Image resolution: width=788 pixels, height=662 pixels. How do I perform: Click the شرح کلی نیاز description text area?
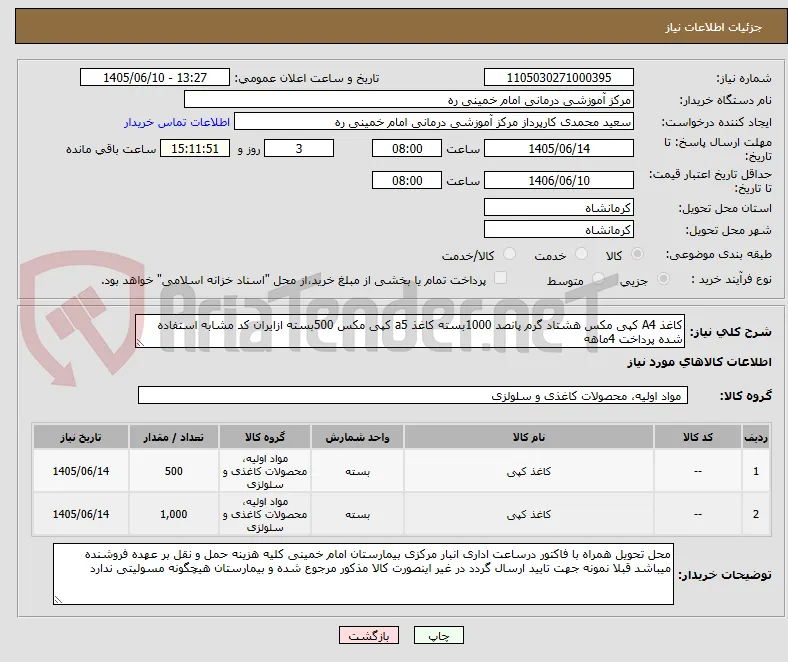[410, 331]
